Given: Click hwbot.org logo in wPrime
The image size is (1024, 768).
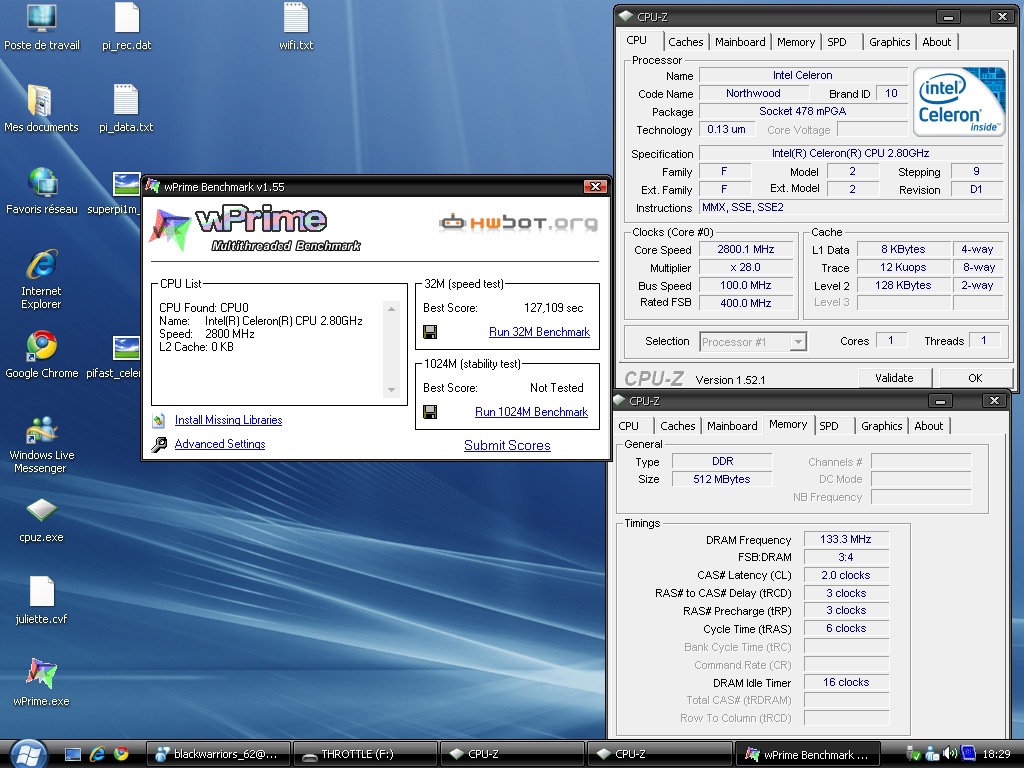Looking at the screenshot, I should (519, 223).
